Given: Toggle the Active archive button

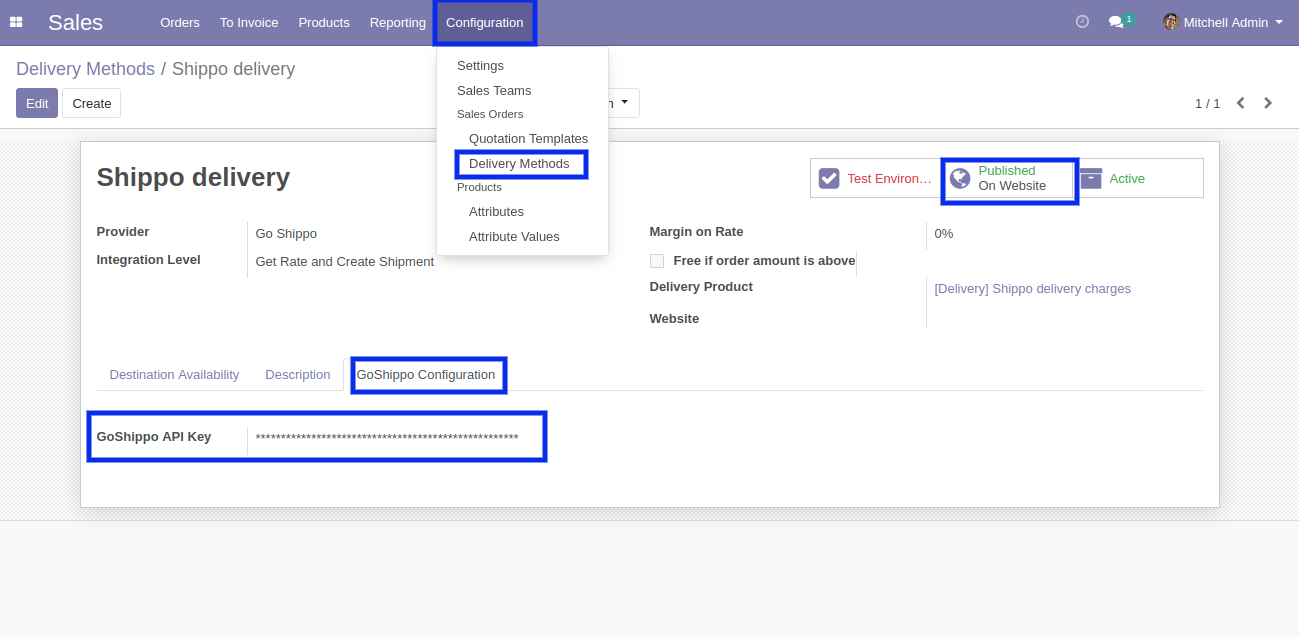Looking at the screenshot, I should (x=1138, y=178).
